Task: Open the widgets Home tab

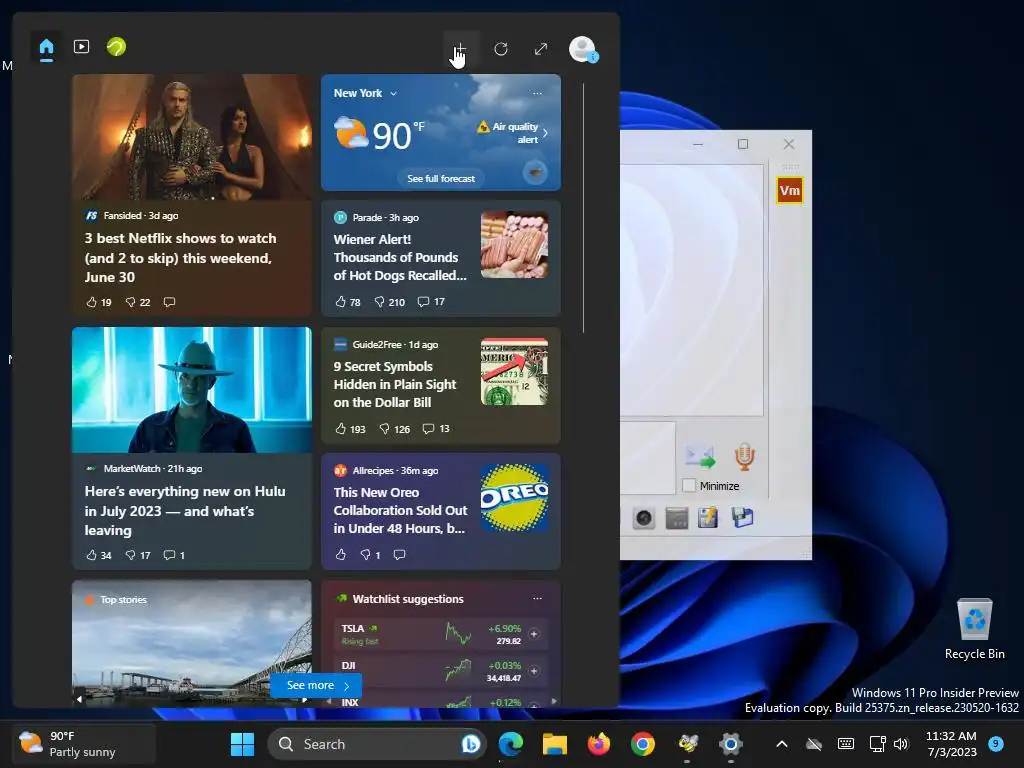Action: [x=46, y=48]
